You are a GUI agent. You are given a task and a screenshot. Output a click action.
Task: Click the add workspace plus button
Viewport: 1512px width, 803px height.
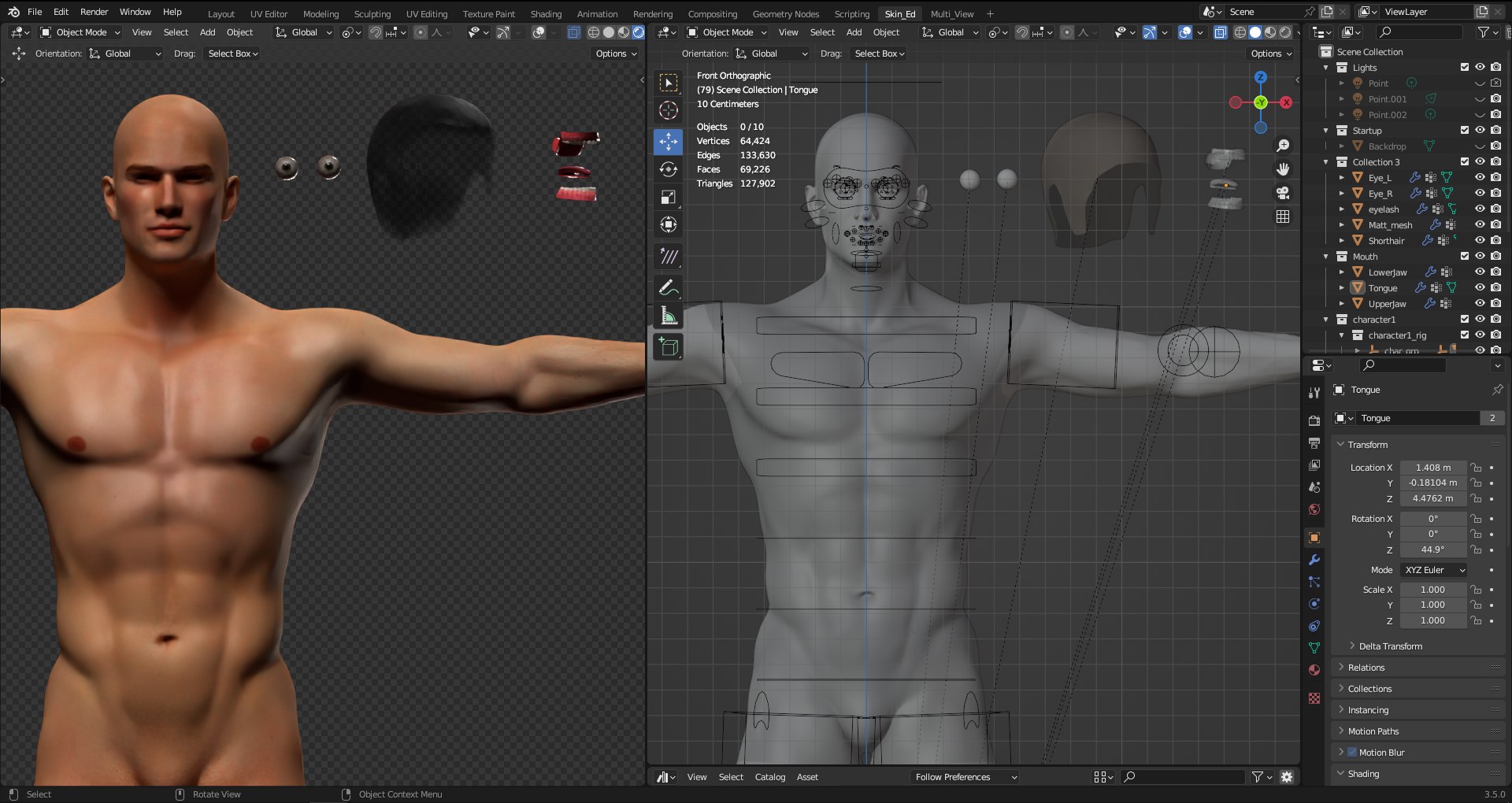(990, 13)
